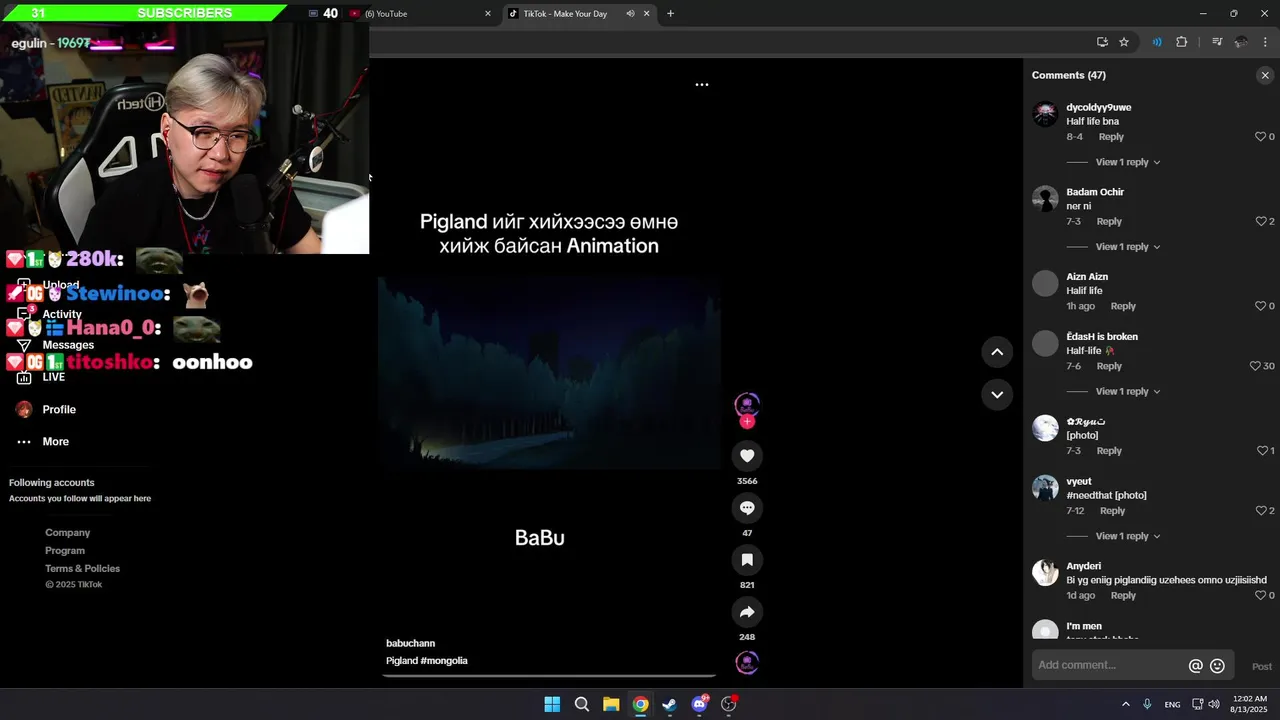The height and width of the screenshot is (720, 1280).
Task: Close the YouTube browser tab
Action: coord(488,14)
